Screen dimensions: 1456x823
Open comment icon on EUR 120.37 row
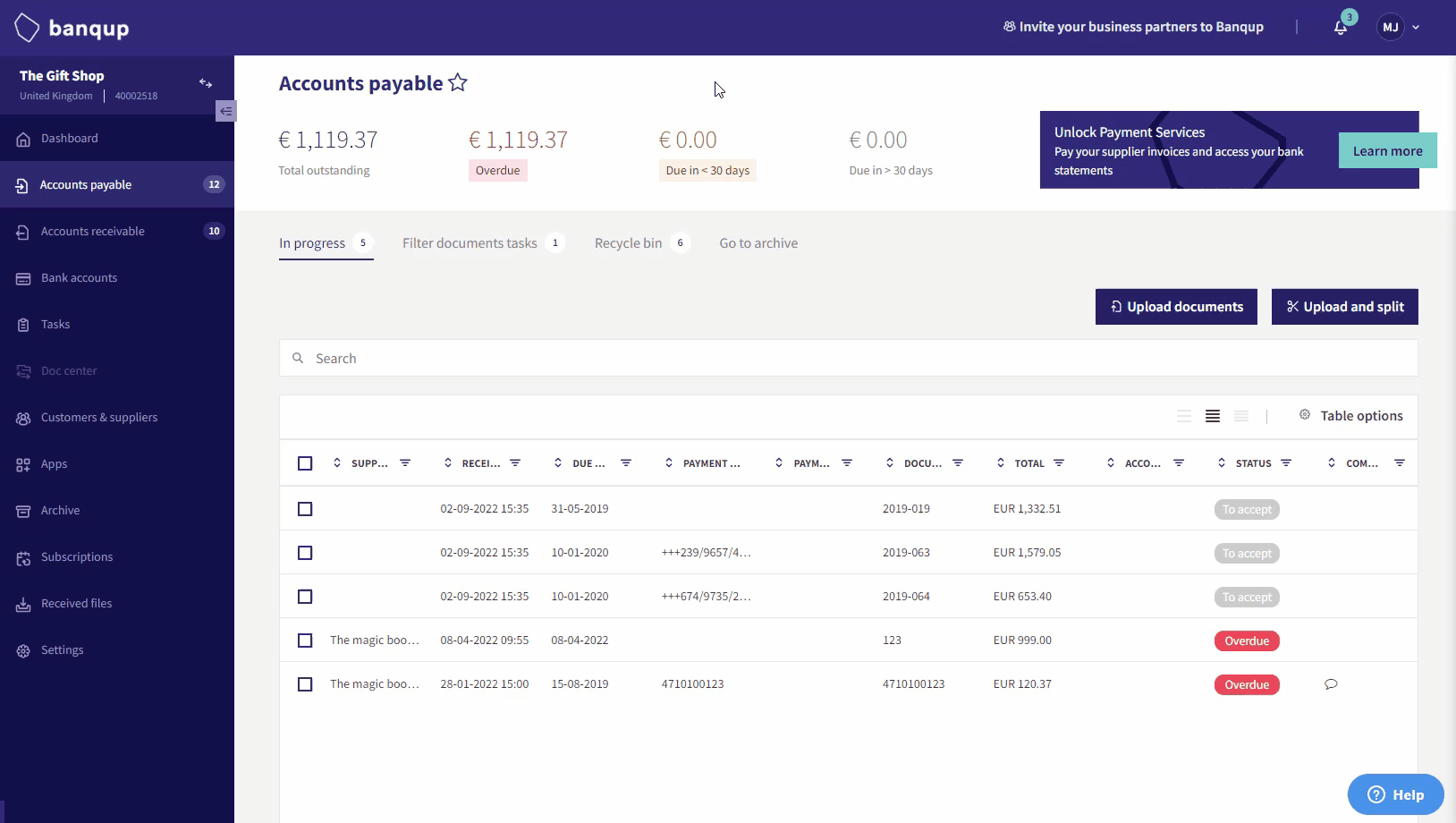click(x=1331, y=684)
